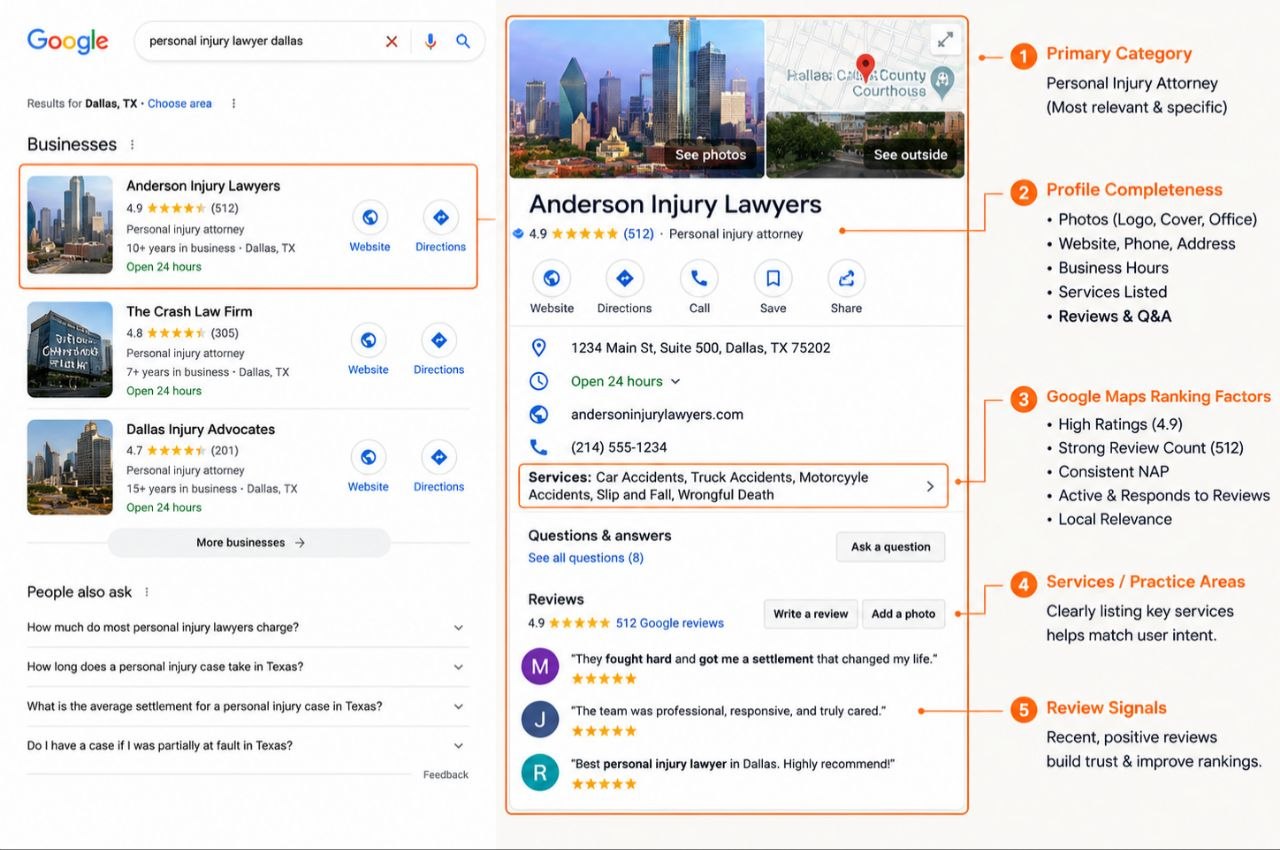Click the map pin address icon

pos(539,348)
